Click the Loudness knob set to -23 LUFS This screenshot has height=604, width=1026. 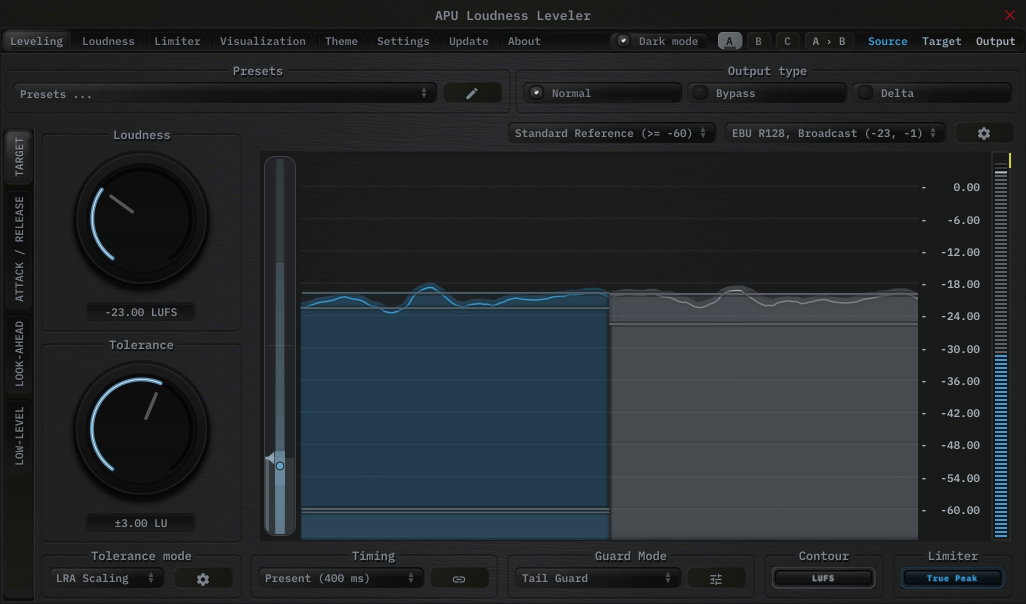pyautogui.click(x=141, y=218)
